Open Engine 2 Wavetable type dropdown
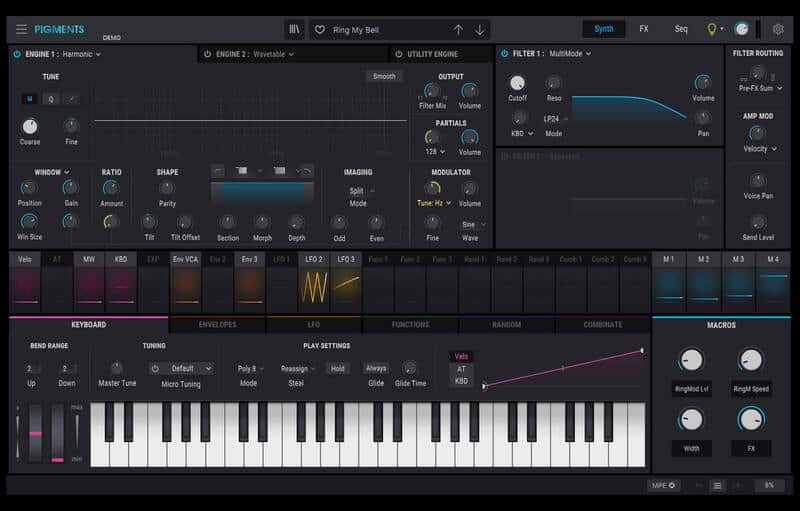This screenshot has width=800, height=511. pos(273,54)
